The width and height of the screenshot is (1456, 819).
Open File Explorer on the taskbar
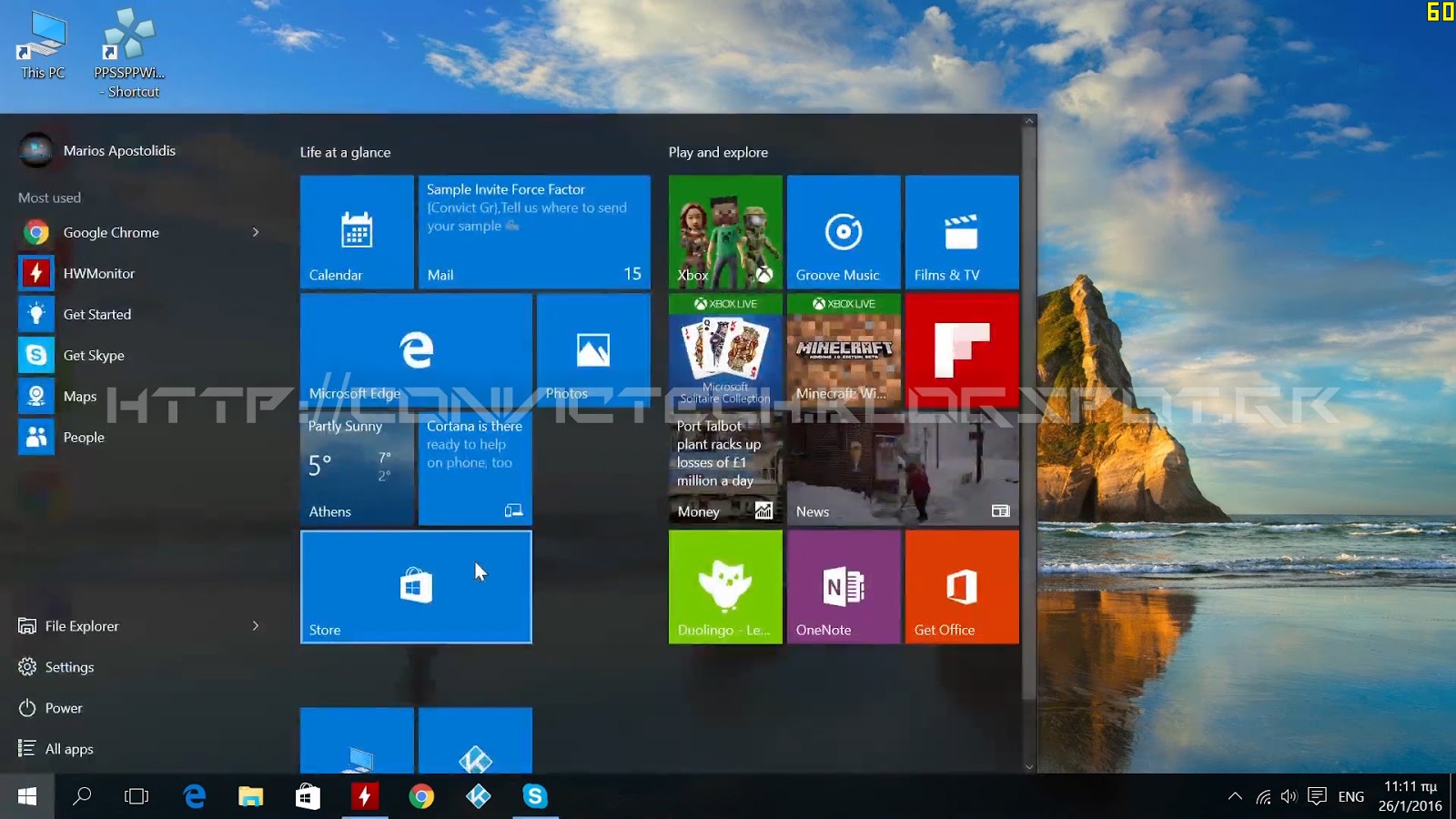250,796
